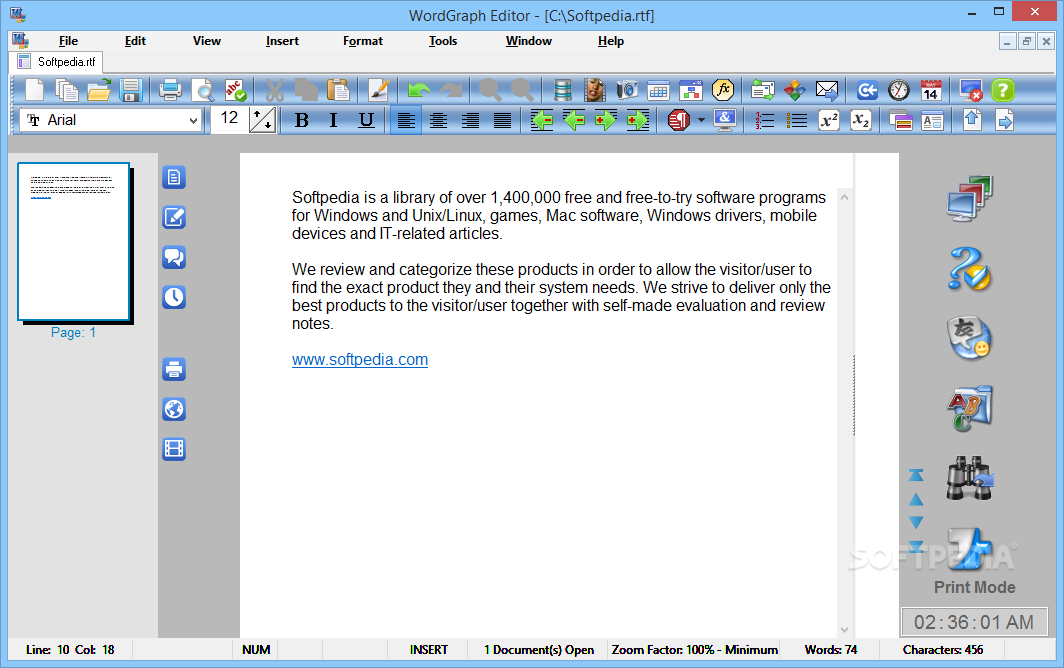Select the Softpedia.rtf document tab

58,62
